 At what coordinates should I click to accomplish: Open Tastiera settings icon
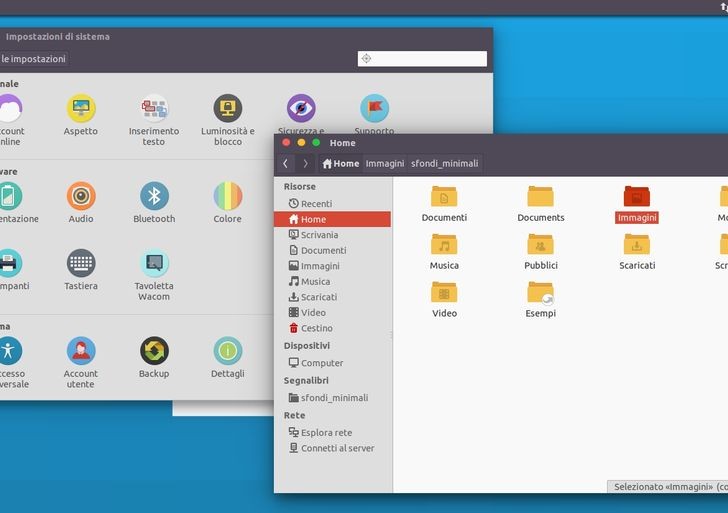pos(81,263)
